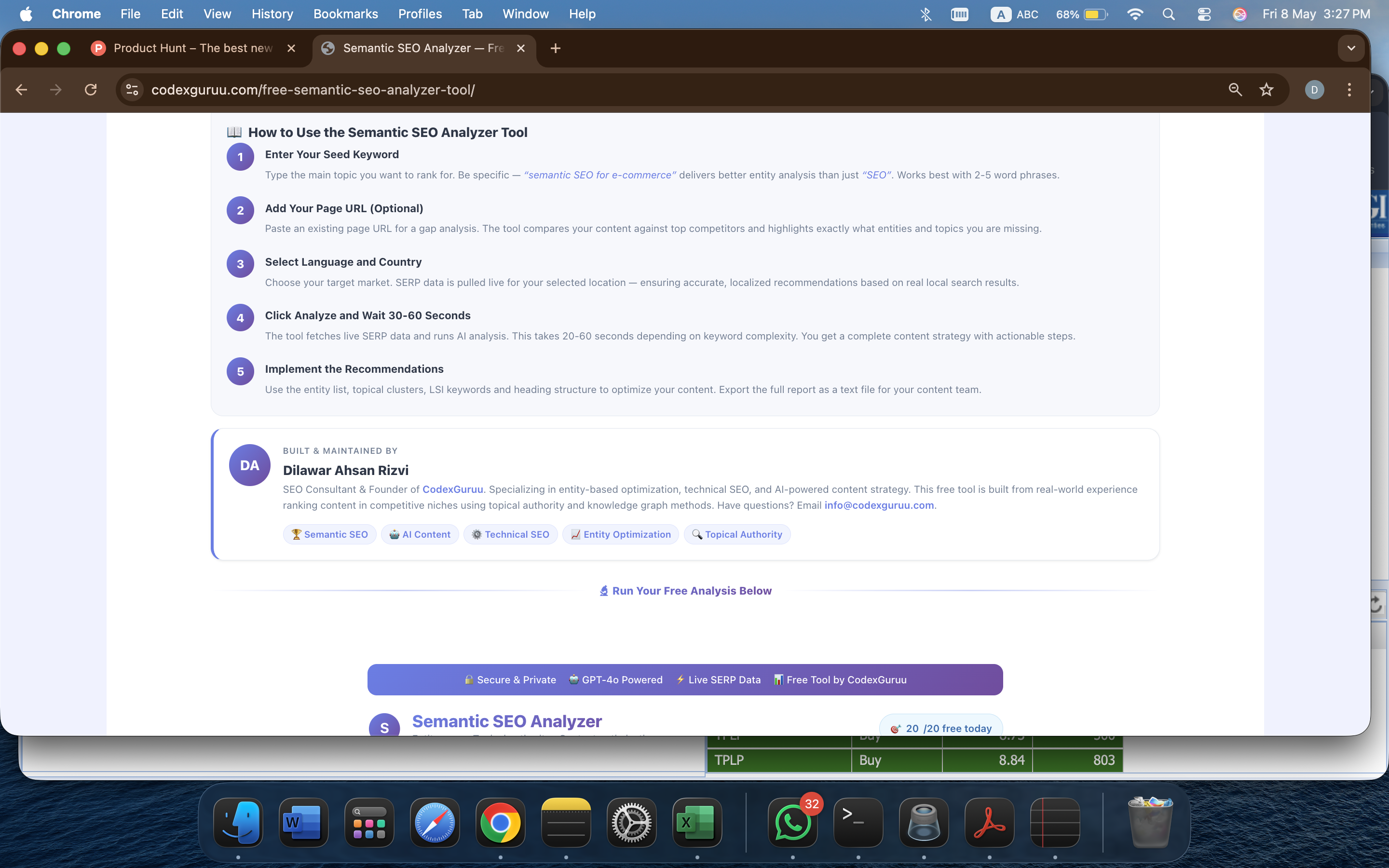Click the AI Content tag
Image resolution: width=1389 pixels, height=868 pixels.
click(420, 534)
